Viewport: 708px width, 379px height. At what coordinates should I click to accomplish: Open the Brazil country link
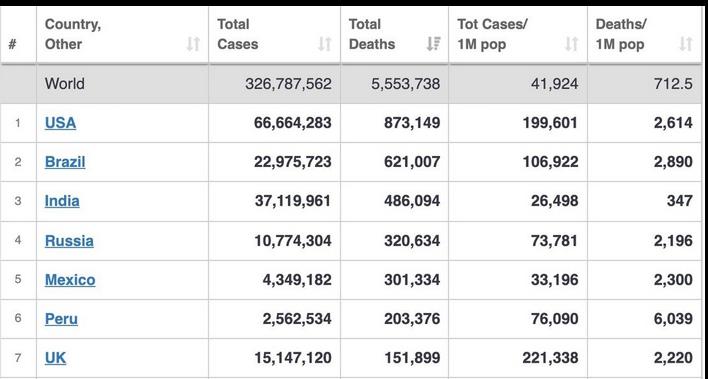[65, 162]
